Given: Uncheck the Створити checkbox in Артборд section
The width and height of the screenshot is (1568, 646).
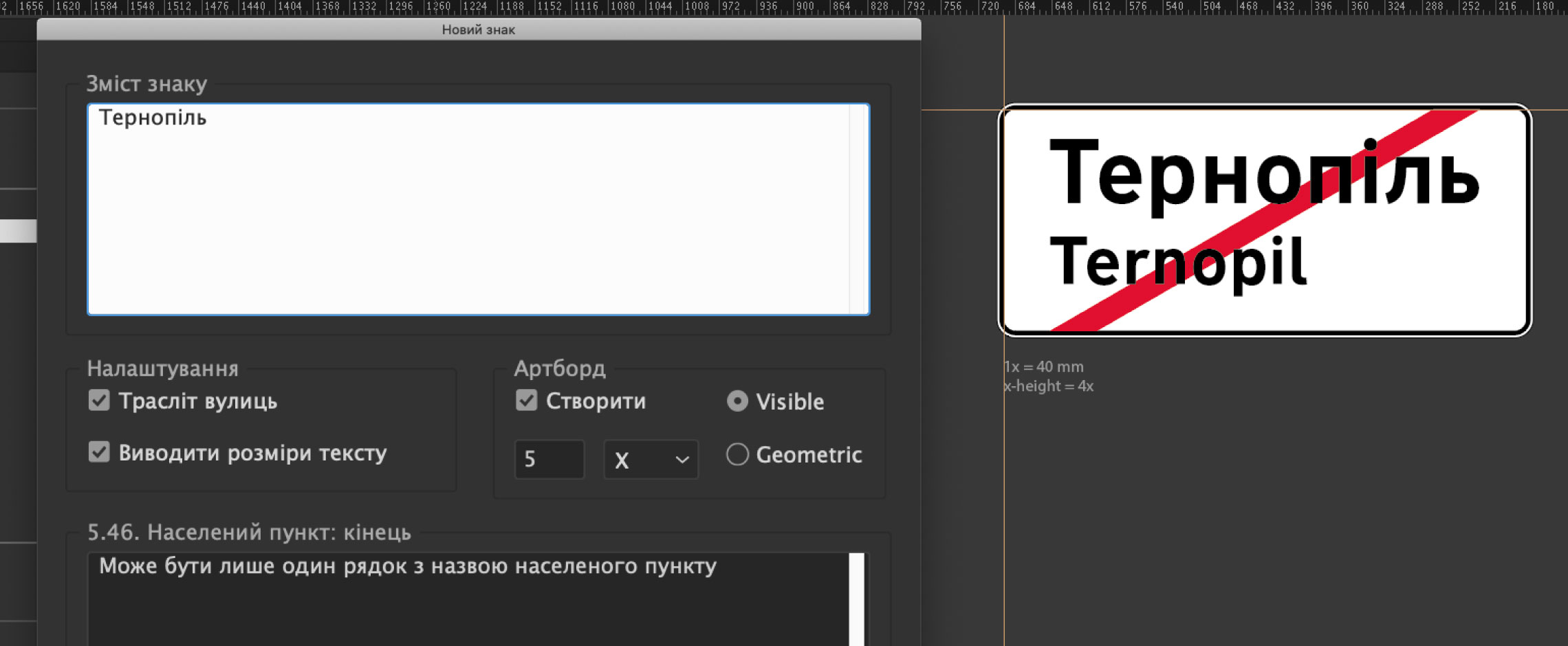Looking at the screenshot, I should click(527, 401).
